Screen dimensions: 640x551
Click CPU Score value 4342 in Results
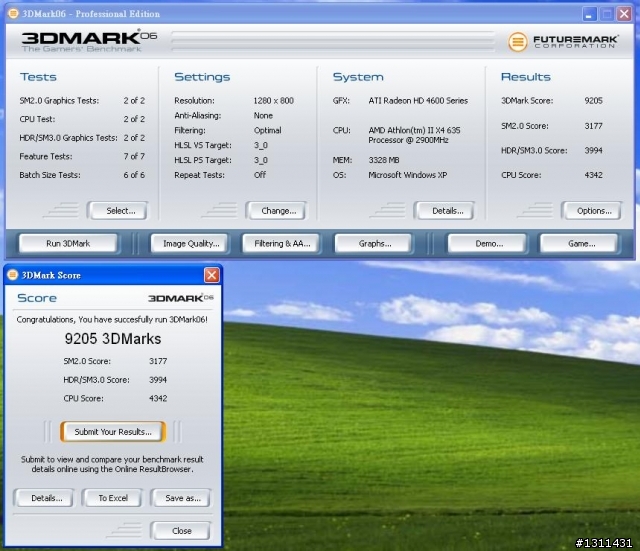(x=593, y=175)
